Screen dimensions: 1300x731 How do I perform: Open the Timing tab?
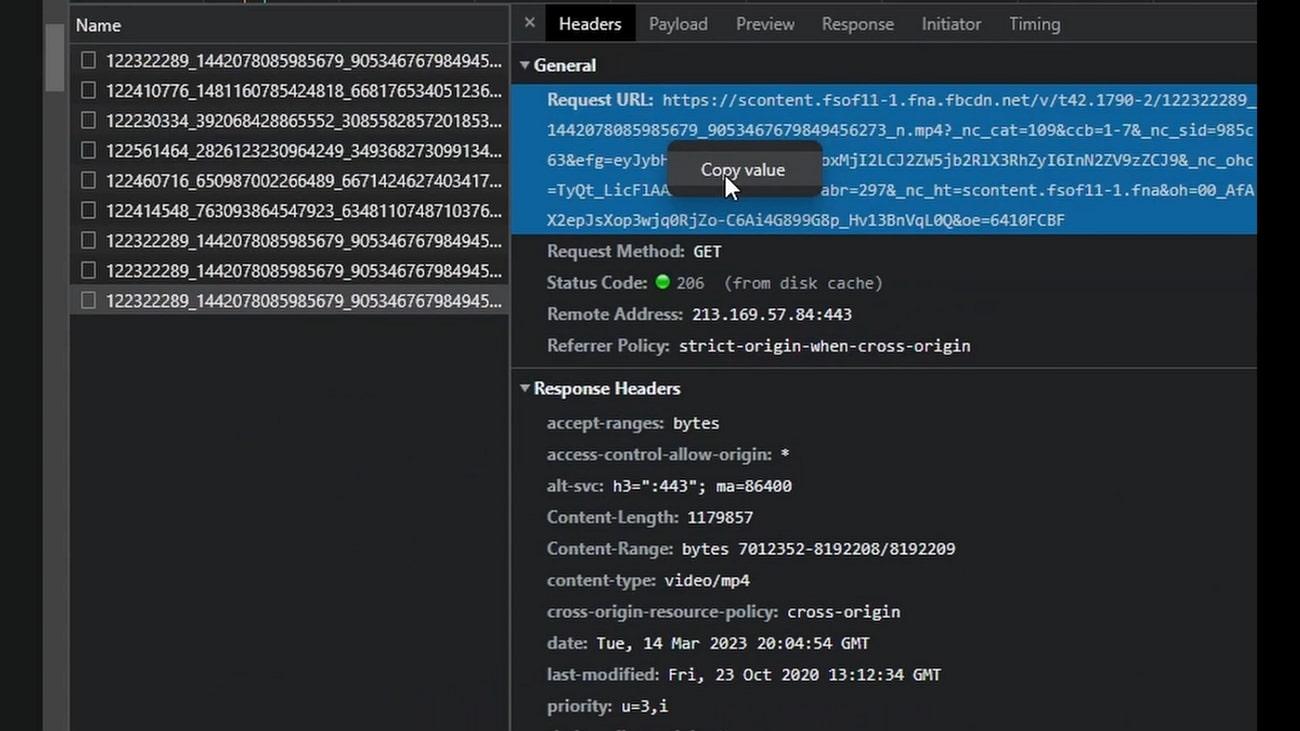coord(1034,24)
